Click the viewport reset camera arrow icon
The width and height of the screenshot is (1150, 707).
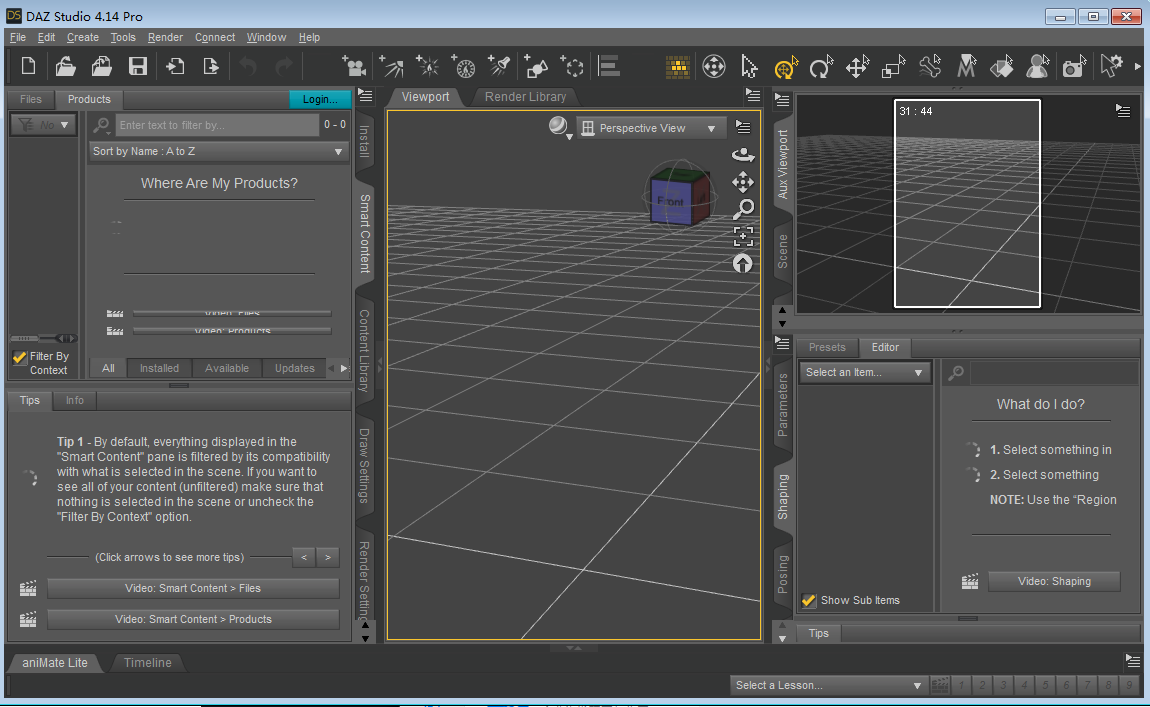pos(743,263)
